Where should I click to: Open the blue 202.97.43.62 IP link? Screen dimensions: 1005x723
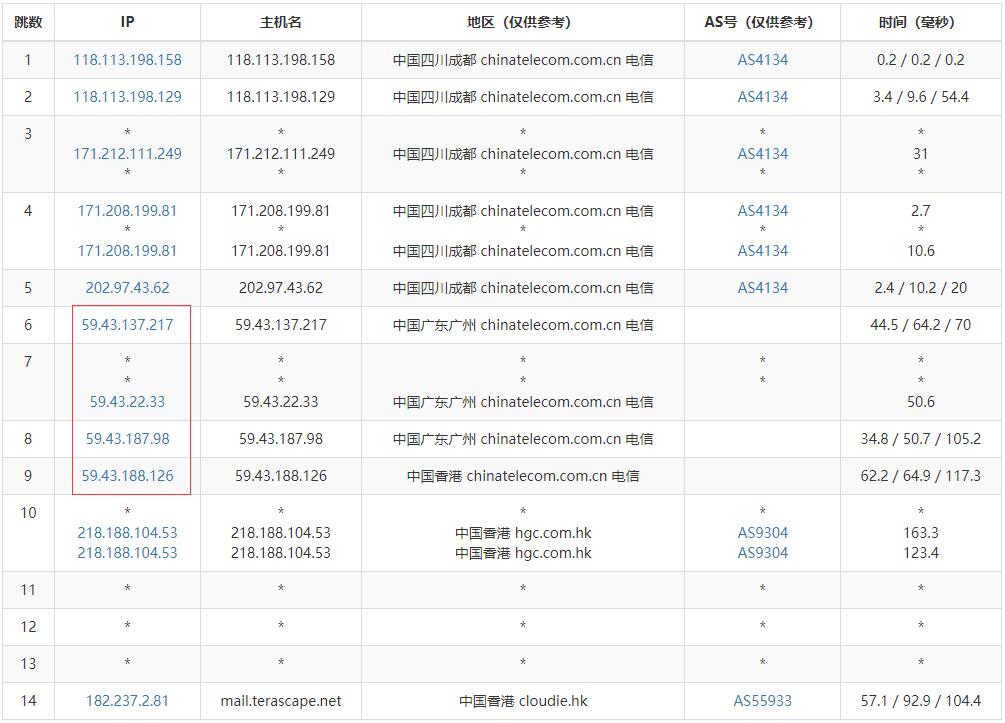tap(128, 288)
